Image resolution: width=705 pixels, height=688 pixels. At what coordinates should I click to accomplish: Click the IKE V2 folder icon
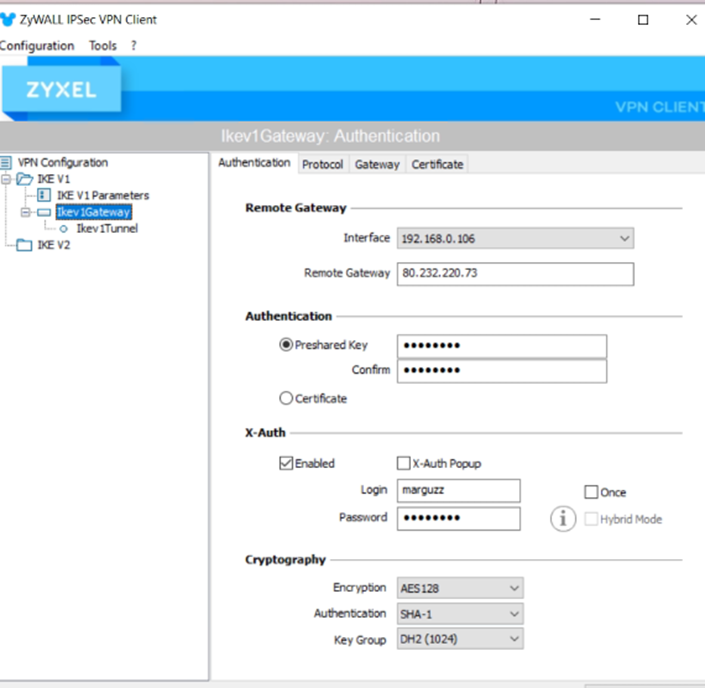coord(25,245)
